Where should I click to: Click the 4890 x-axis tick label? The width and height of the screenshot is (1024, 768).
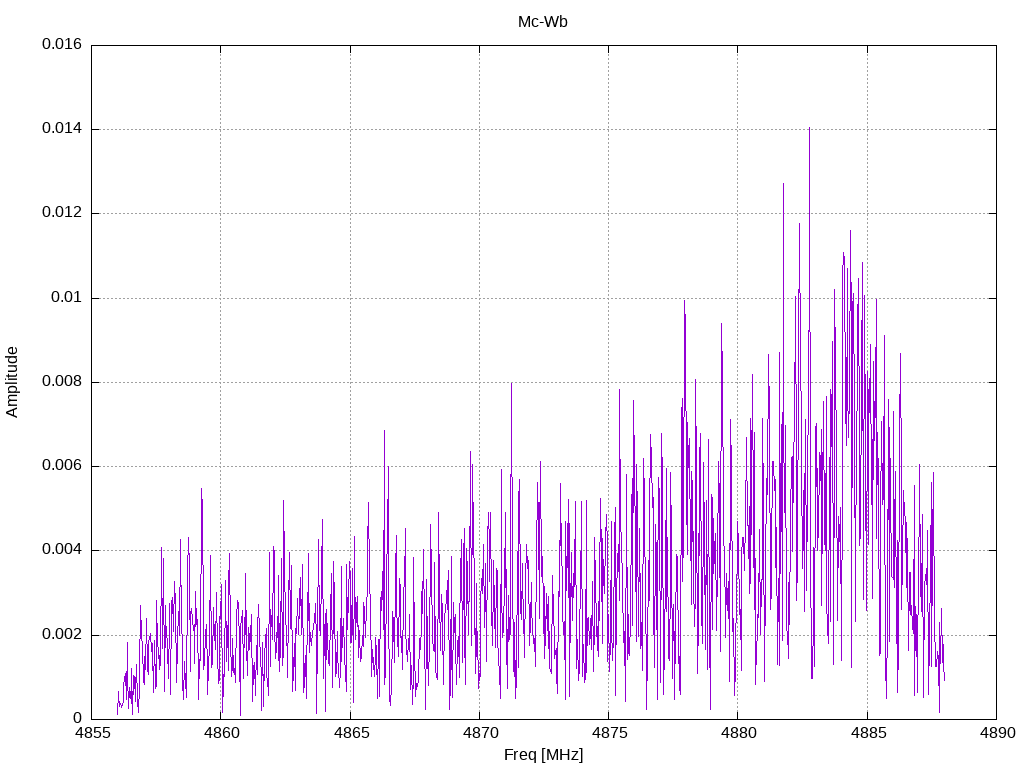tap(995, 733)
